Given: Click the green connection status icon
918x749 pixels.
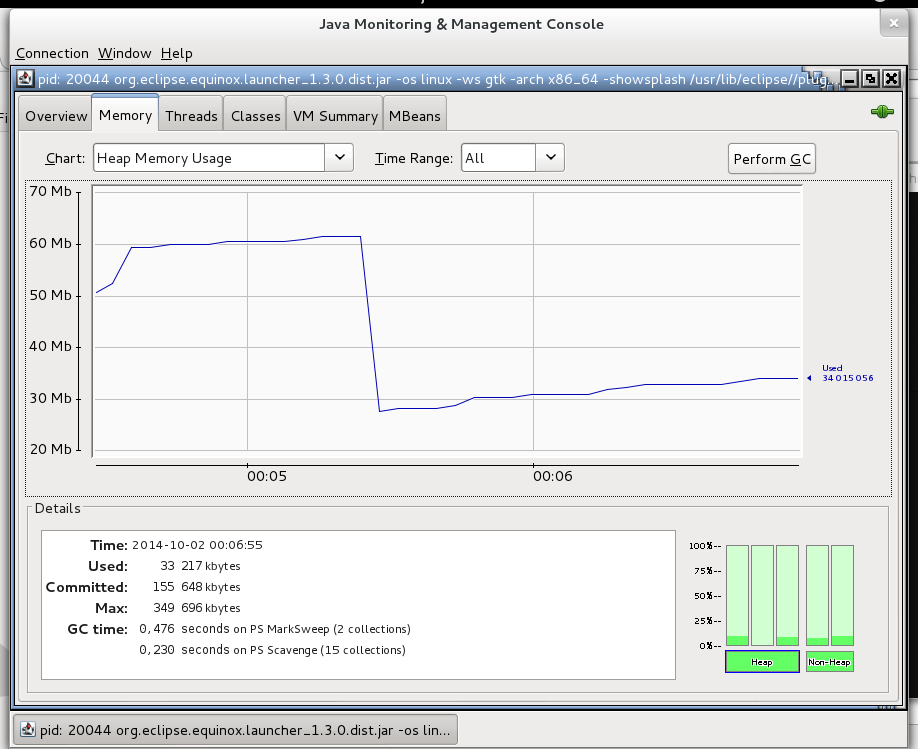Looking at the screenshot, I should tap(881, 112).
